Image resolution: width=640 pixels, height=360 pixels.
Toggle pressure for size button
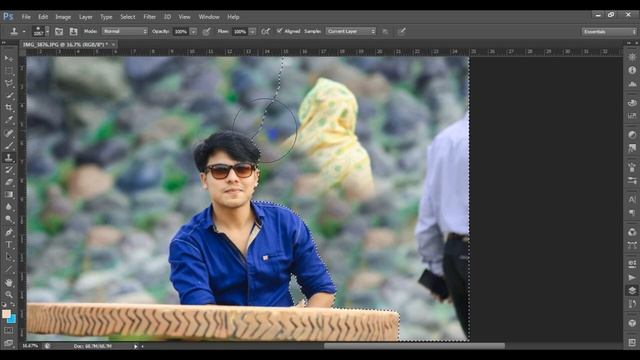(402, 31)
